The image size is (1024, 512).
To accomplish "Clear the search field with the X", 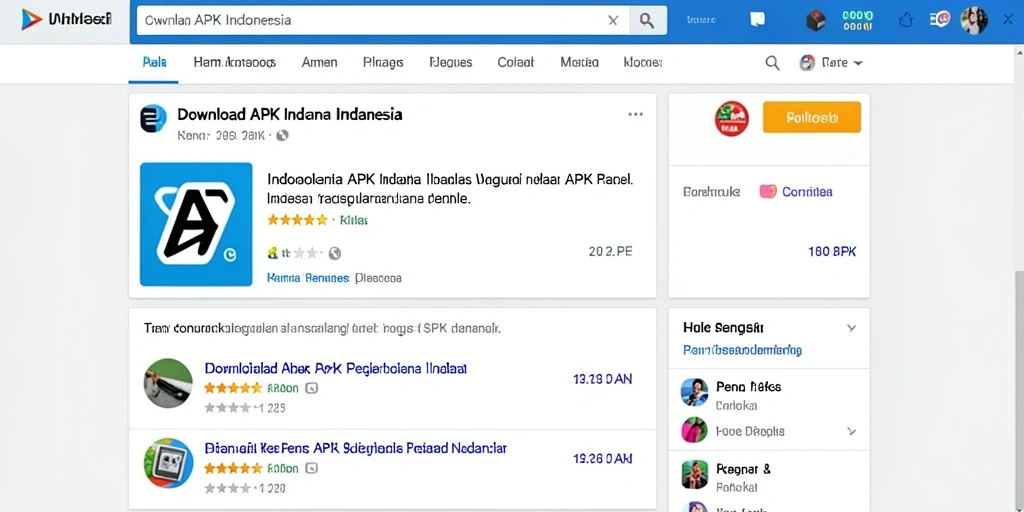I will [613, 20].
